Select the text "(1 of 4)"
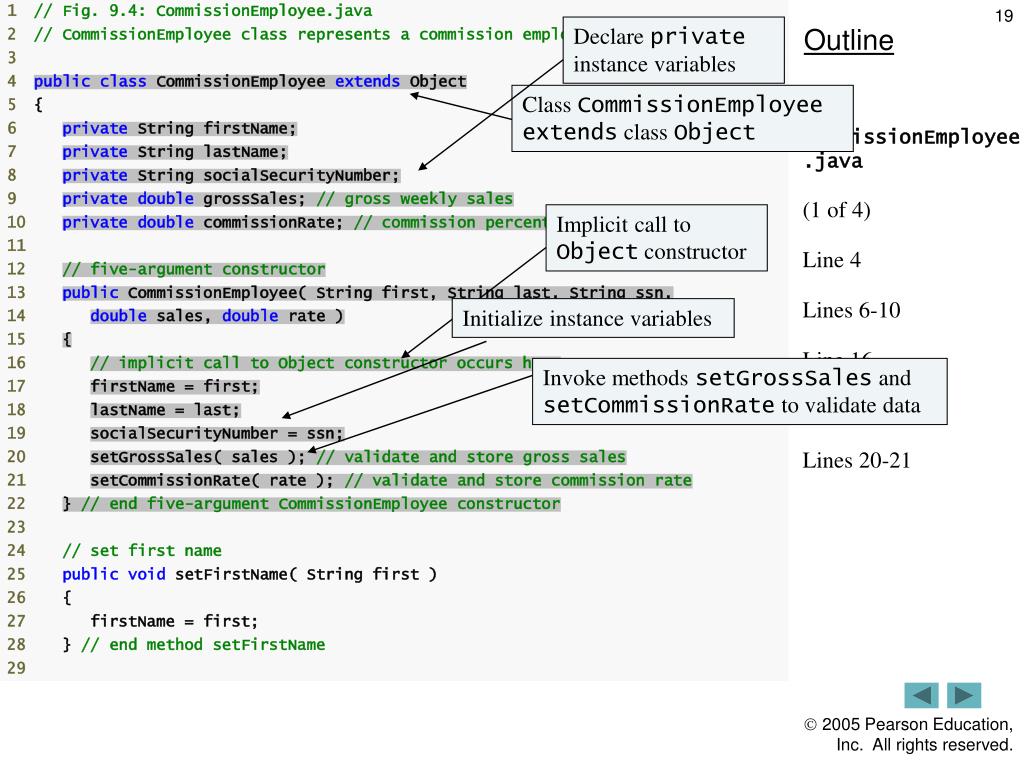The width and height of the screenshot is (1024, 768). [x=837, y=210]
